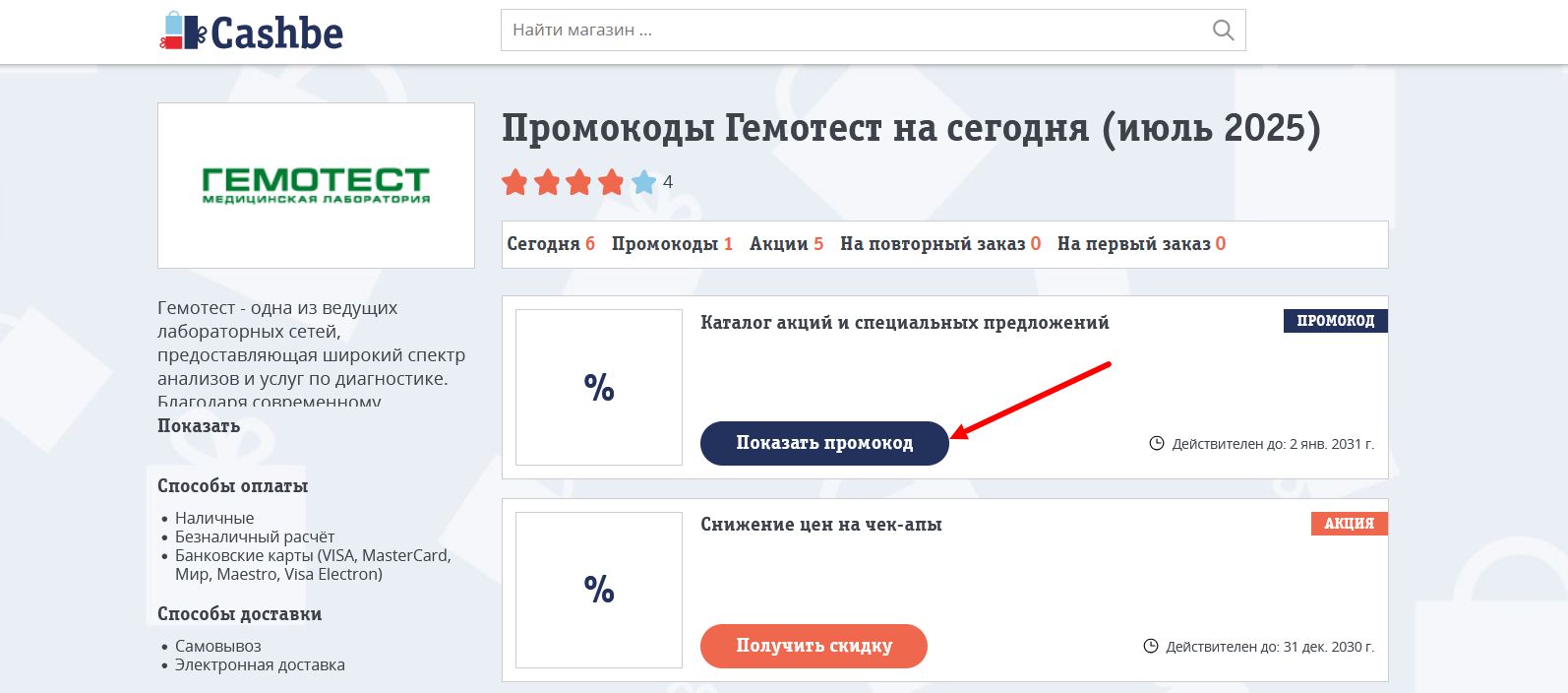Click the 'Показать промокод' button

point(824,443)
